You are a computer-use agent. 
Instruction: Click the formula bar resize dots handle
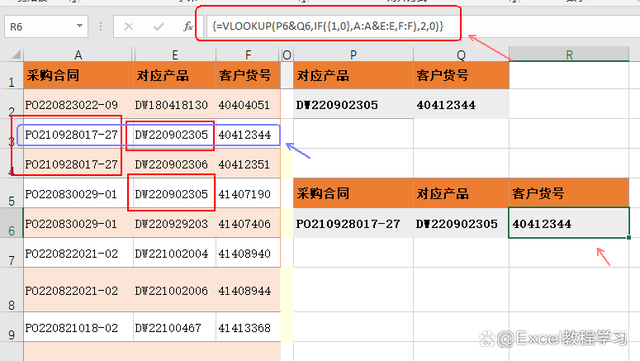[x=100, y=27]
